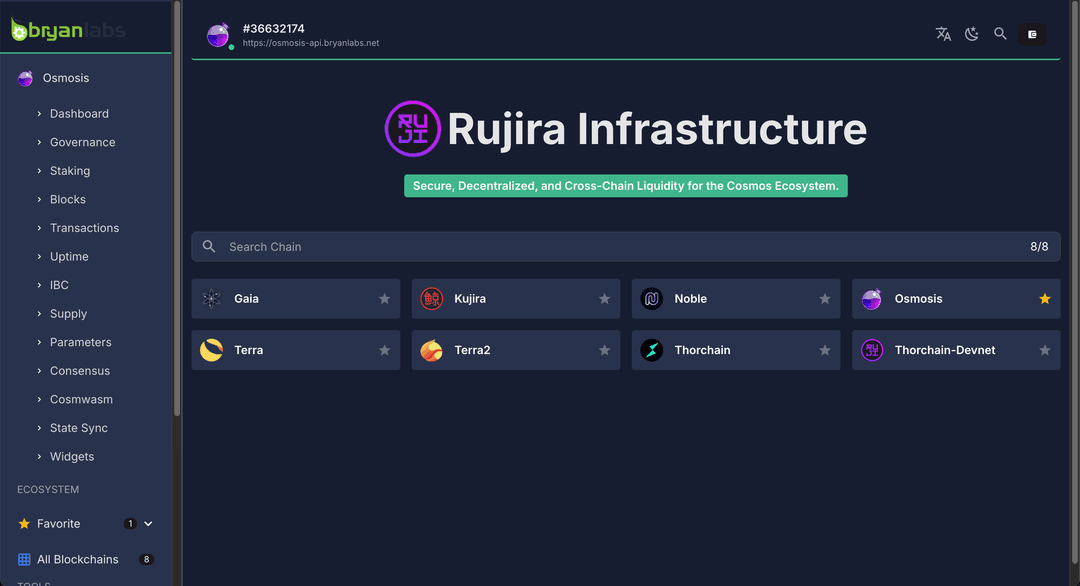The height and width of the screenshot is (586, 1080).
Task: Expand the Staking chevron
Action: click(x=39, y=171)
